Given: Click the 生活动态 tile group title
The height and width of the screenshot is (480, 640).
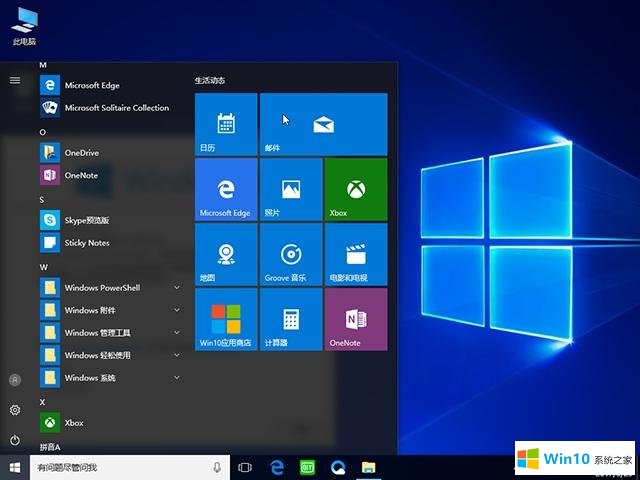Looking at the screenshot, I should point(210,80).
